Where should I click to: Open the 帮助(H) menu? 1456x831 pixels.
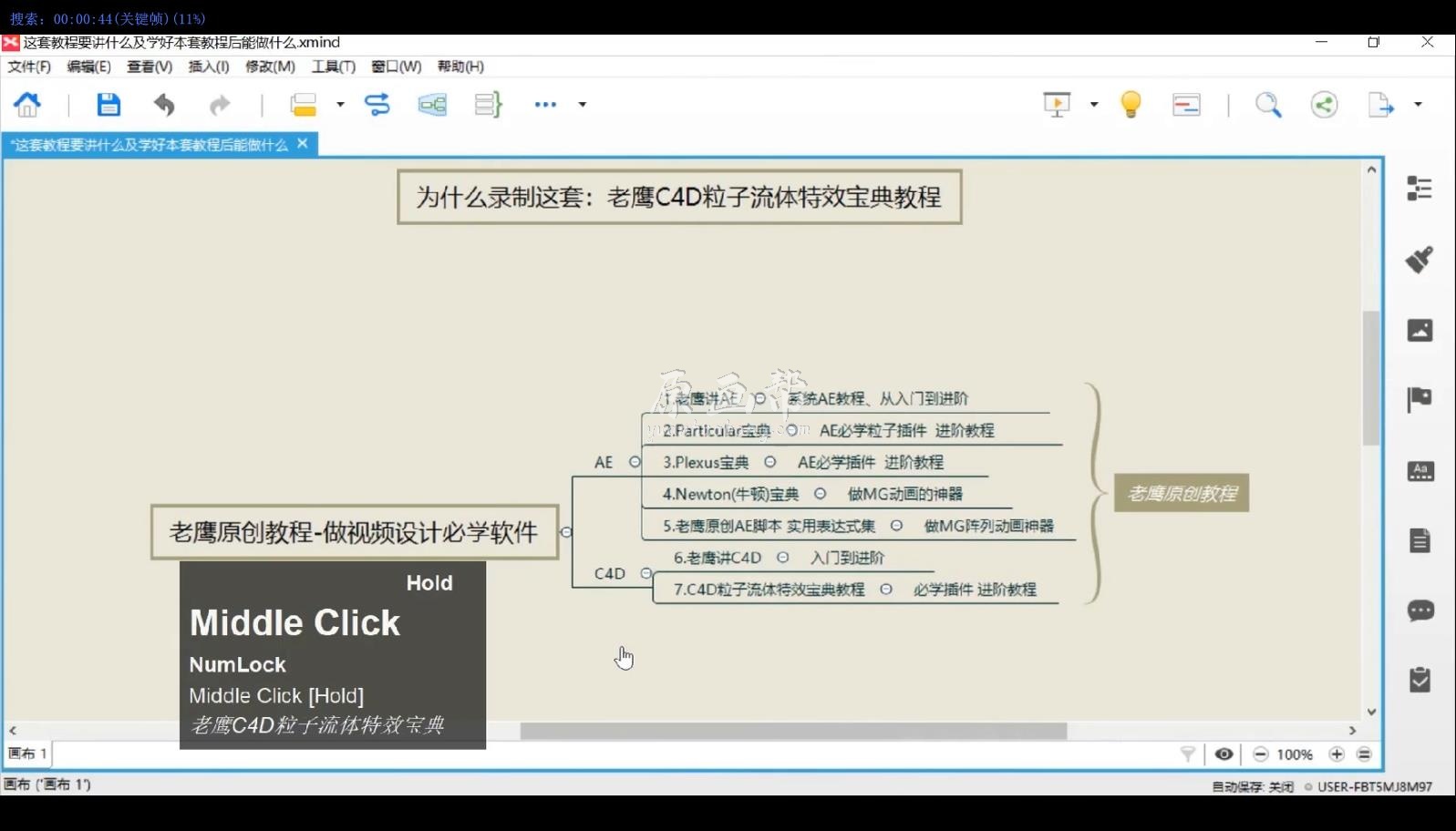pos(460,67)
